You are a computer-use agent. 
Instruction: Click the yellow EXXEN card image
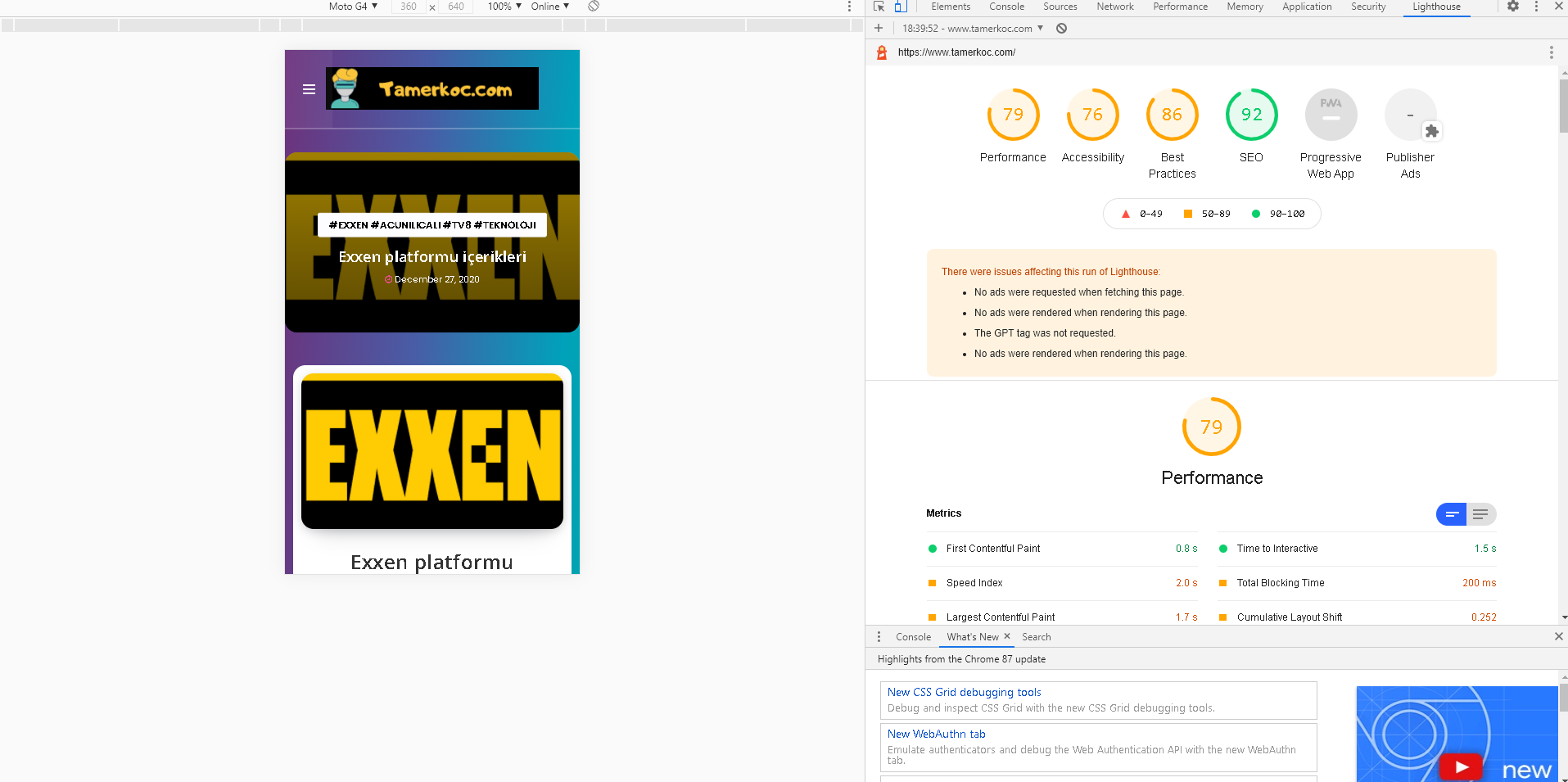coord(432,451)
